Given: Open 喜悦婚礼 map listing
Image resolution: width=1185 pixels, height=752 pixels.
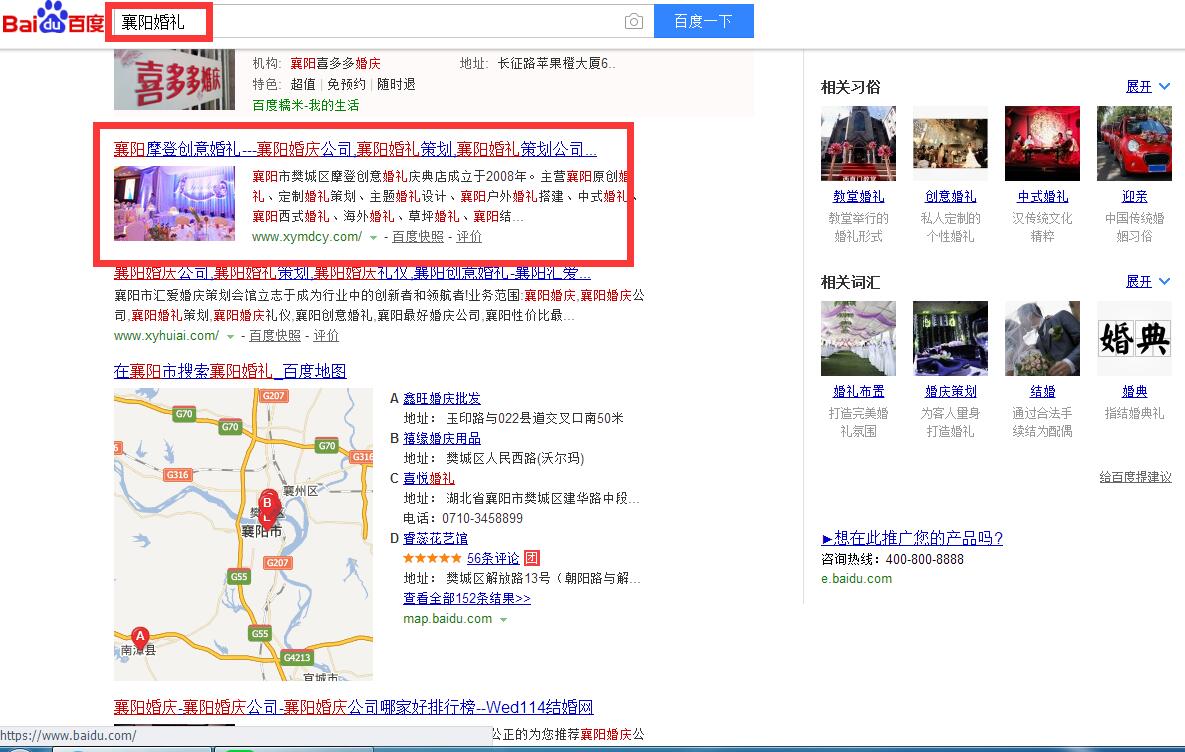Looking at the screenshot, I should pos(429,478).
